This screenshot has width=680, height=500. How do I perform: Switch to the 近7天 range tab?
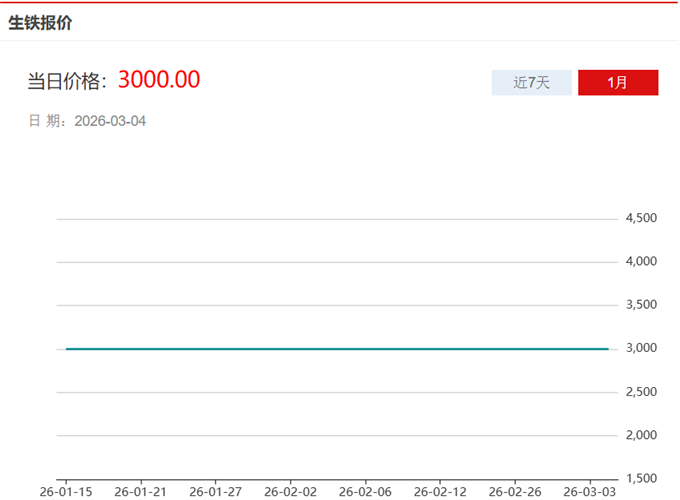pyautogui.click(x=531, y=82)
